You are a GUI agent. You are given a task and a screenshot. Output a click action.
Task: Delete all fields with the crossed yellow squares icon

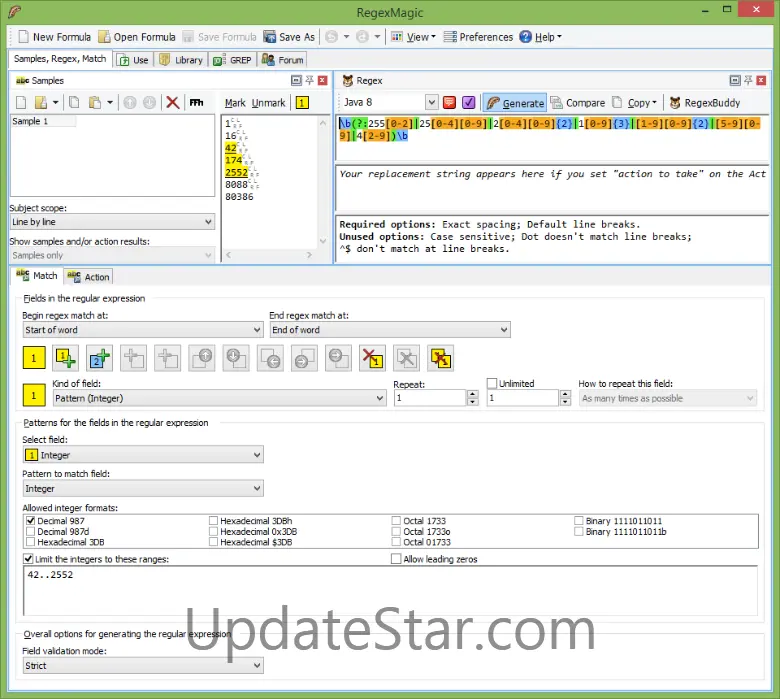coord(441,358)
